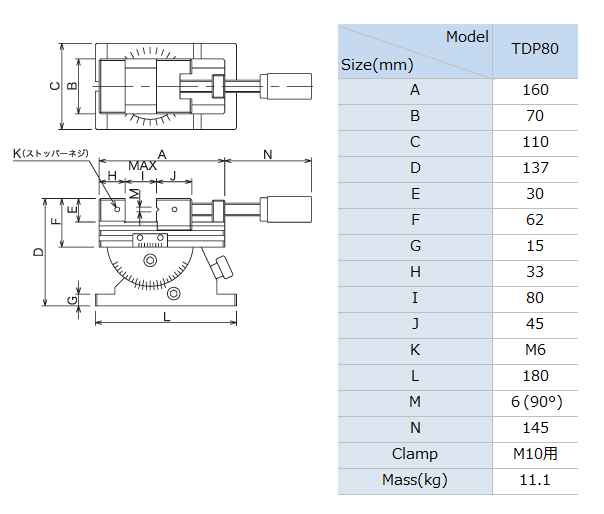Select the value 70 for dimension B
The width and height of the screenshot is (604, 514).
point(535,116)
